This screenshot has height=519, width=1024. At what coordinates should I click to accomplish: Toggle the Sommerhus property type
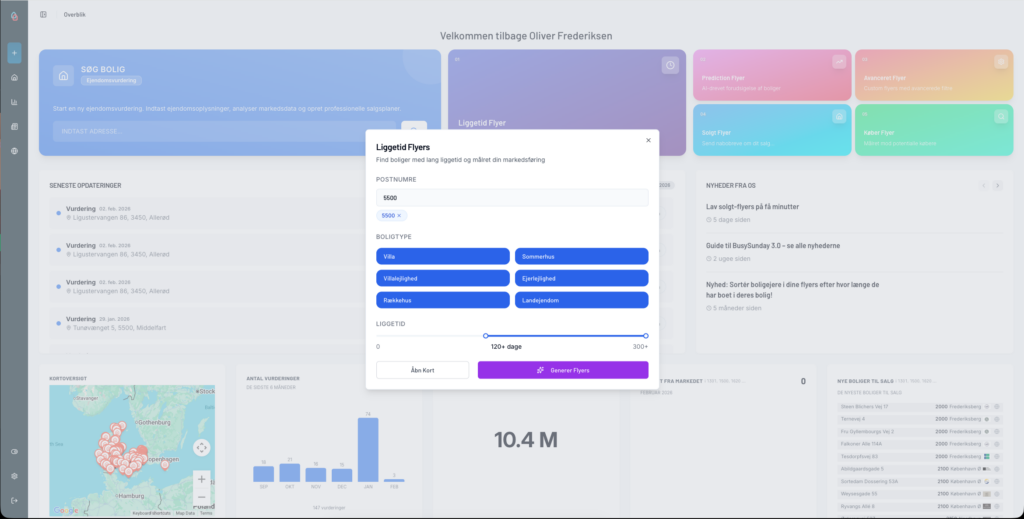(581, 256)
